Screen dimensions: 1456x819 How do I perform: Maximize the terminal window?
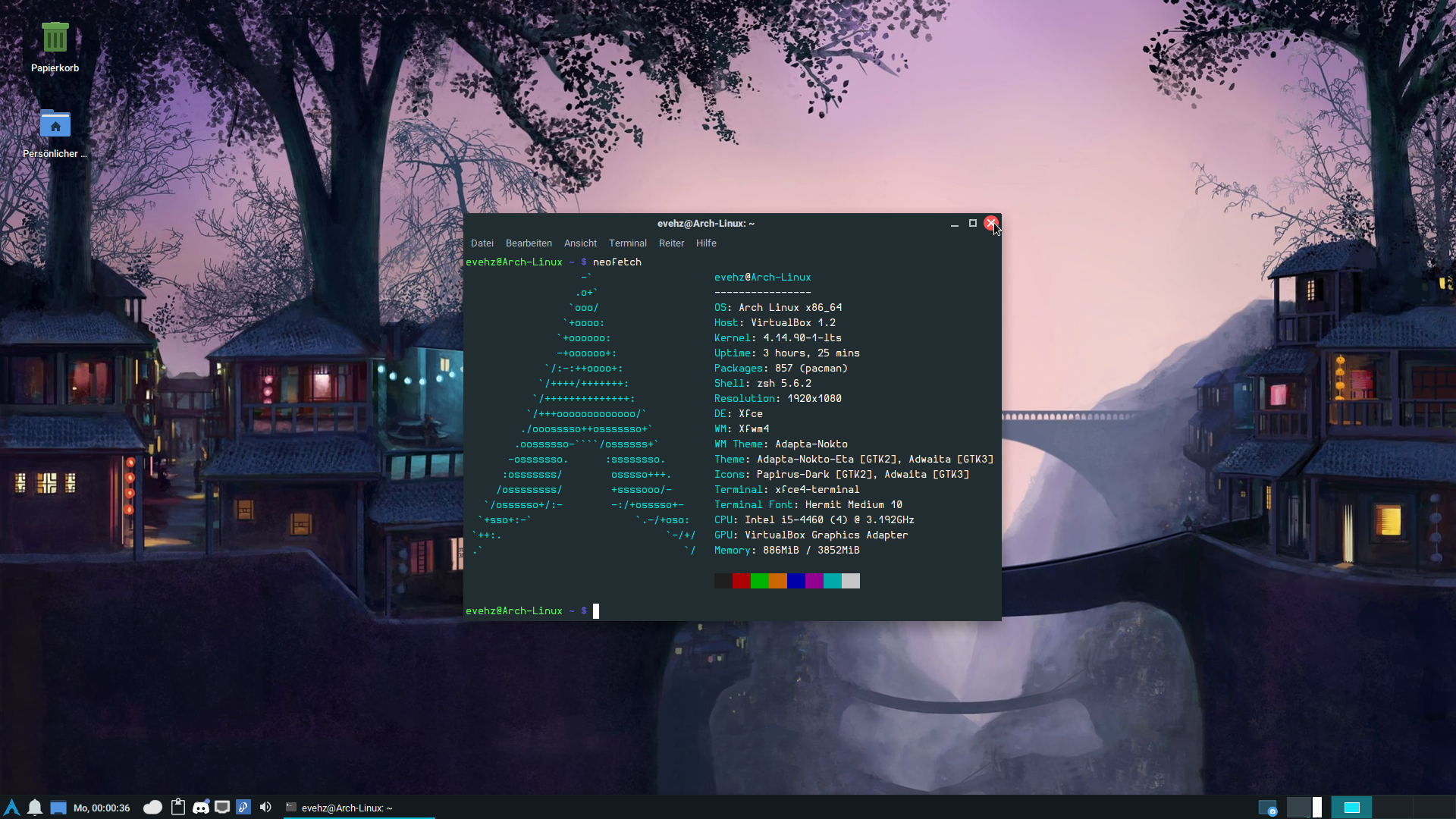(973, 224)
